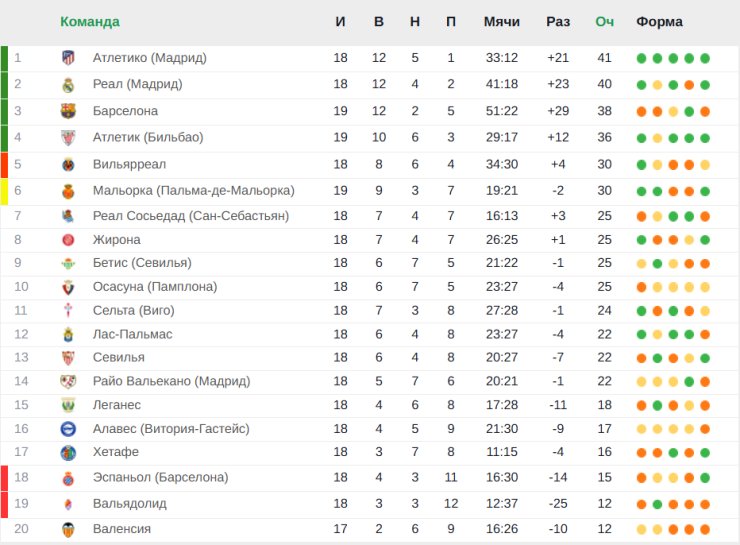740x545 pixels.
Task: Click the Villarreal club crest
Action: coord(68,164)
